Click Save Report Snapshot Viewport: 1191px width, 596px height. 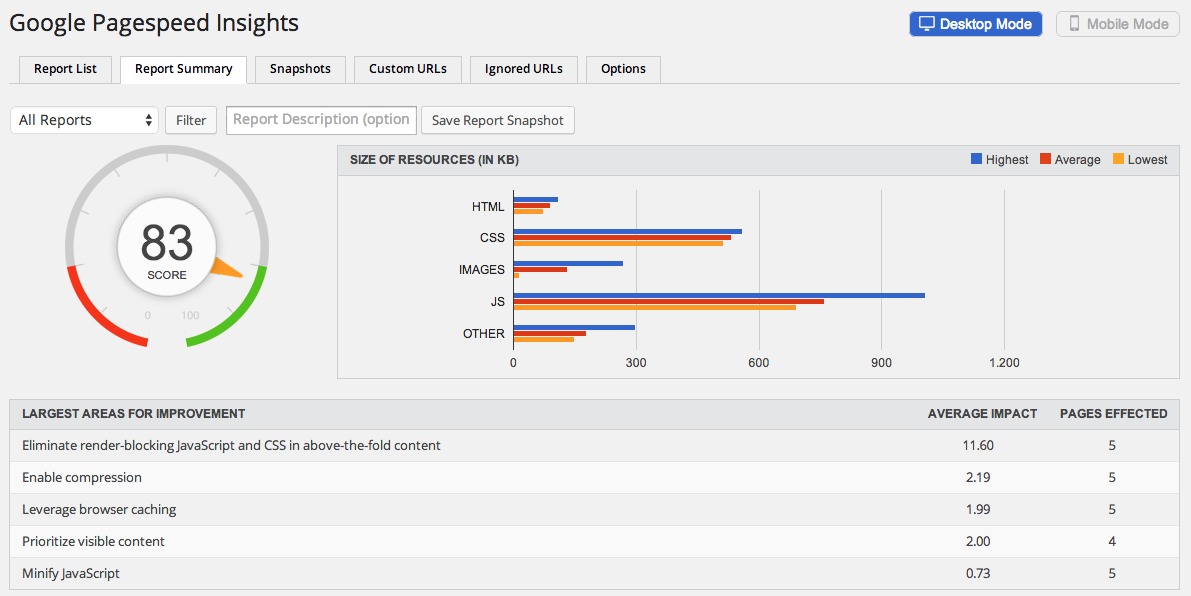(x=498, y=120)
